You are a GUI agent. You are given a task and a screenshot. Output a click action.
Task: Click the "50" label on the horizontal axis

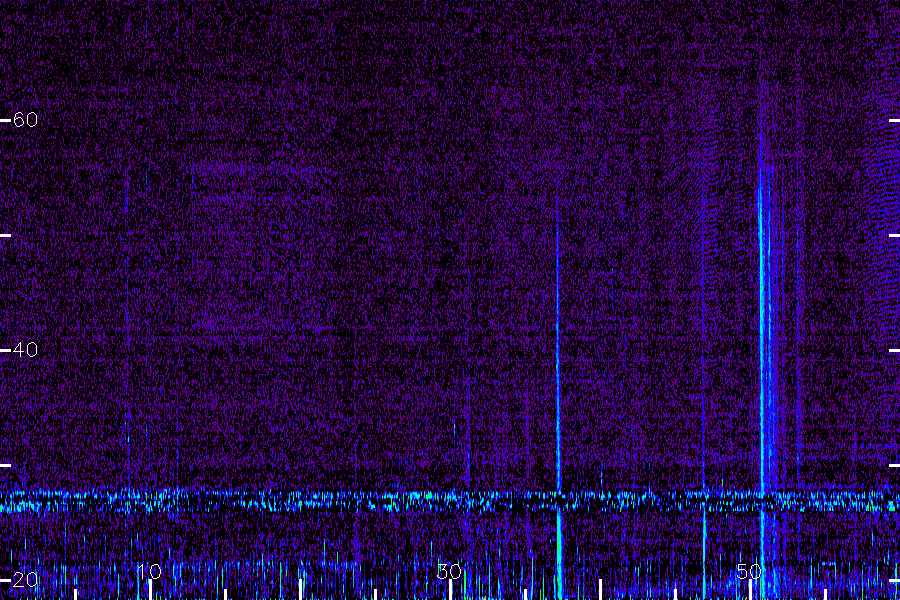(749, 571)
